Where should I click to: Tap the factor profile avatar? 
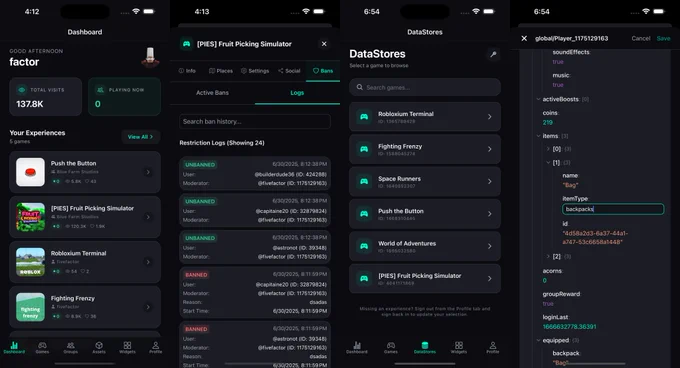click(150, 57)
